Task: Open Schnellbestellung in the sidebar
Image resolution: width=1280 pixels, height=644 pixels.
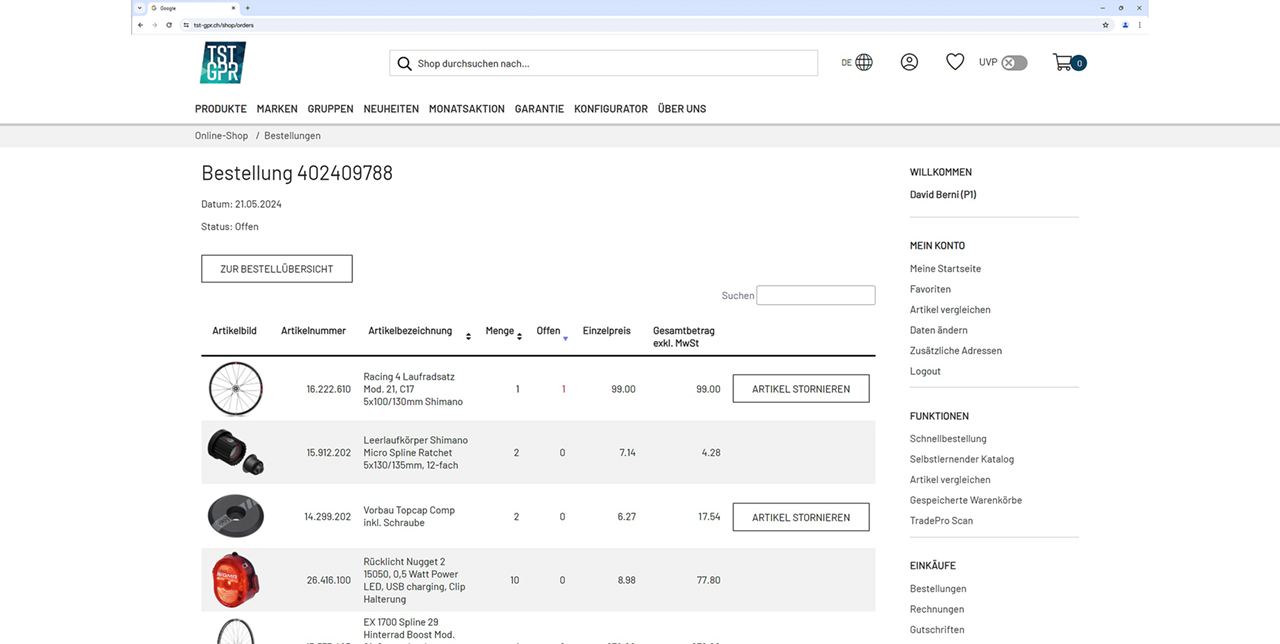Action: 947,439
